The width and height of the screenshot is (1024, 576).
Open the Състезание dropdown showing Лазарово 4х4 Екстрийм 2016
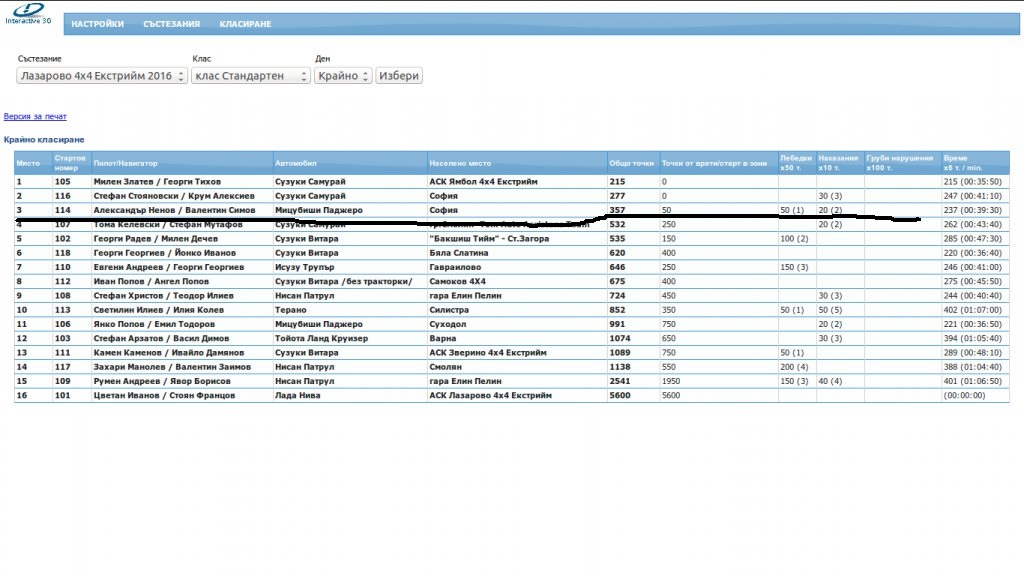click(x=102, y=76)
